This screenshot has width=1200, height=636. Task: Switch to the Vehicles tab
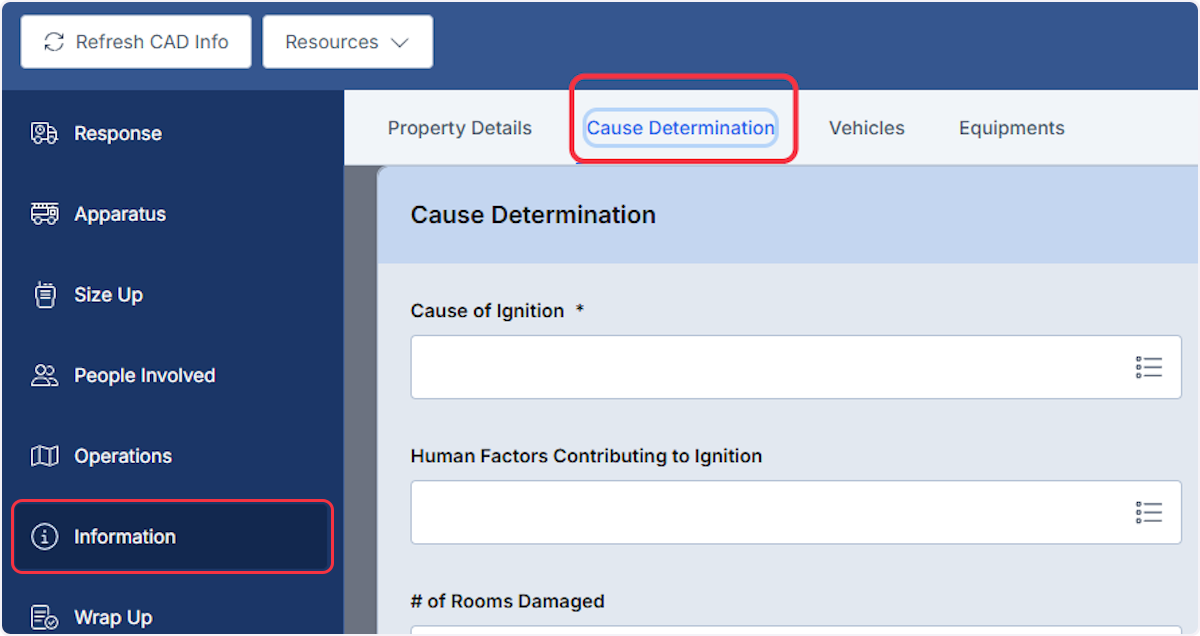coord(867,128)
